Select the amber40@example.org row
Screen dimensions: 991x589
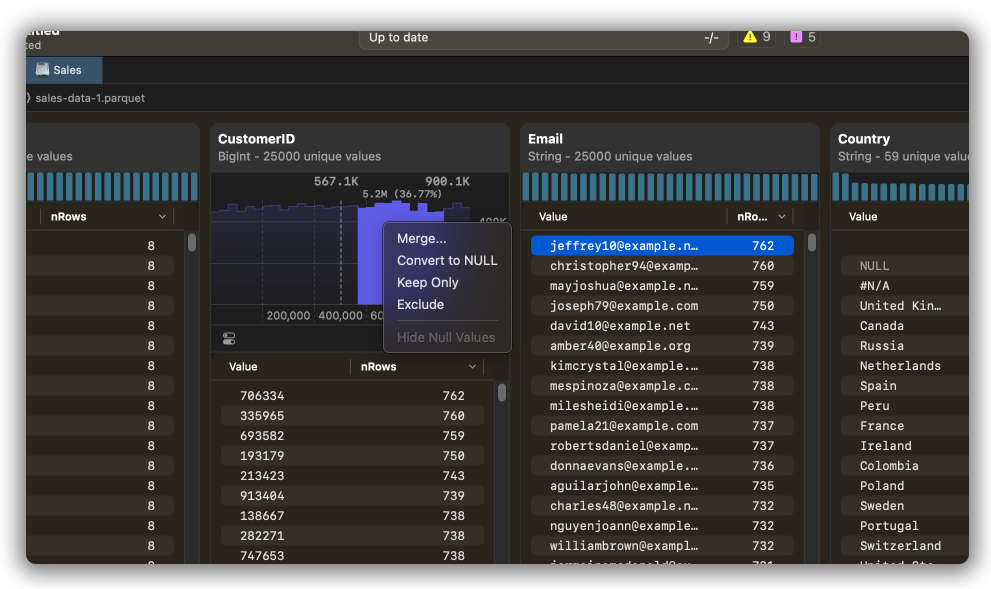[662, 346]
